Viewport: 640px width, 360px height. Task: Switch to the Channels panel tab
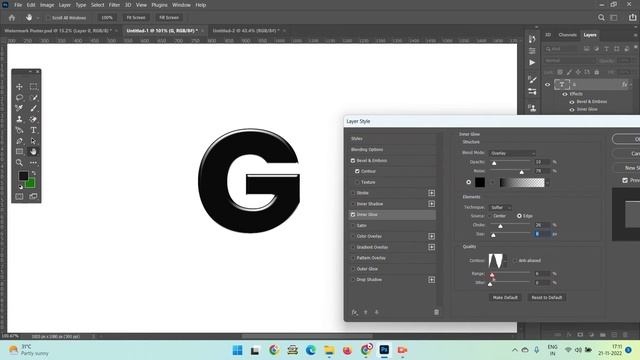pos(567,35)
